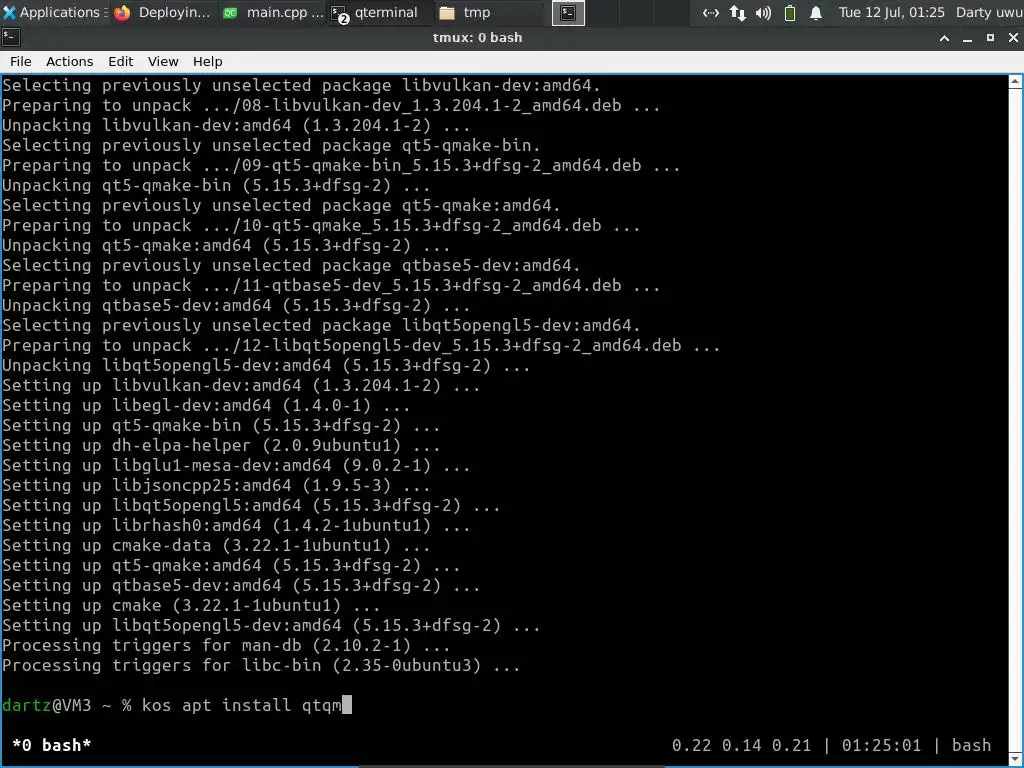Click the line 'Setting up libqt5opengl5:amd64'
1024x768 pixels.
[x=251, y=505]
